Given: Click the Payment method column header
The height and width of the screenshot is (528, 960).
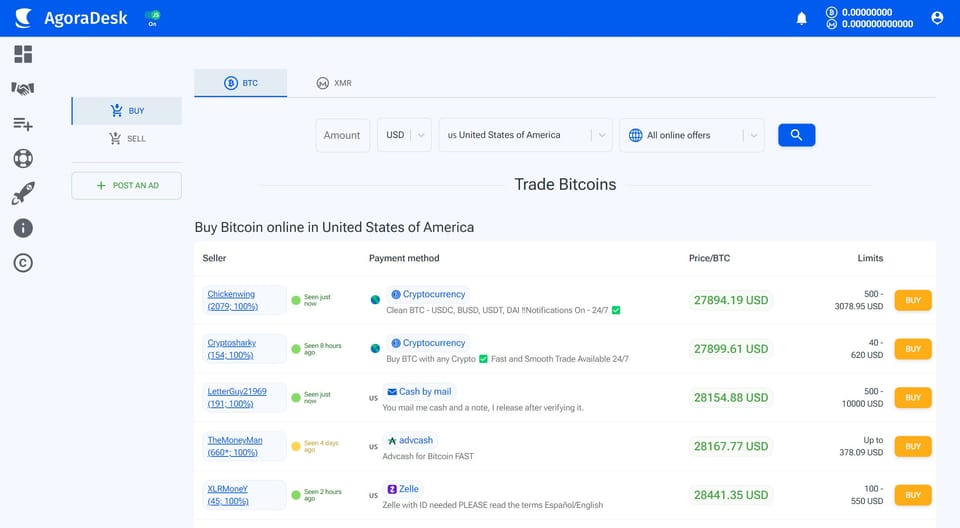Looking at the screenshot, I should (404, 258).
